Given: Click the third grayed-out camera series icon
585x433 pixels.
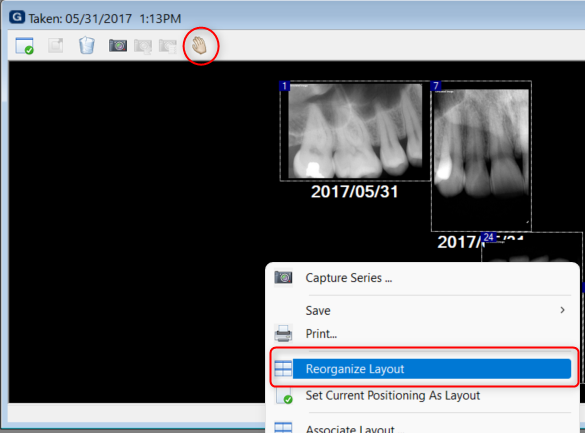Looking at the screenshot, I should (168, 46).
